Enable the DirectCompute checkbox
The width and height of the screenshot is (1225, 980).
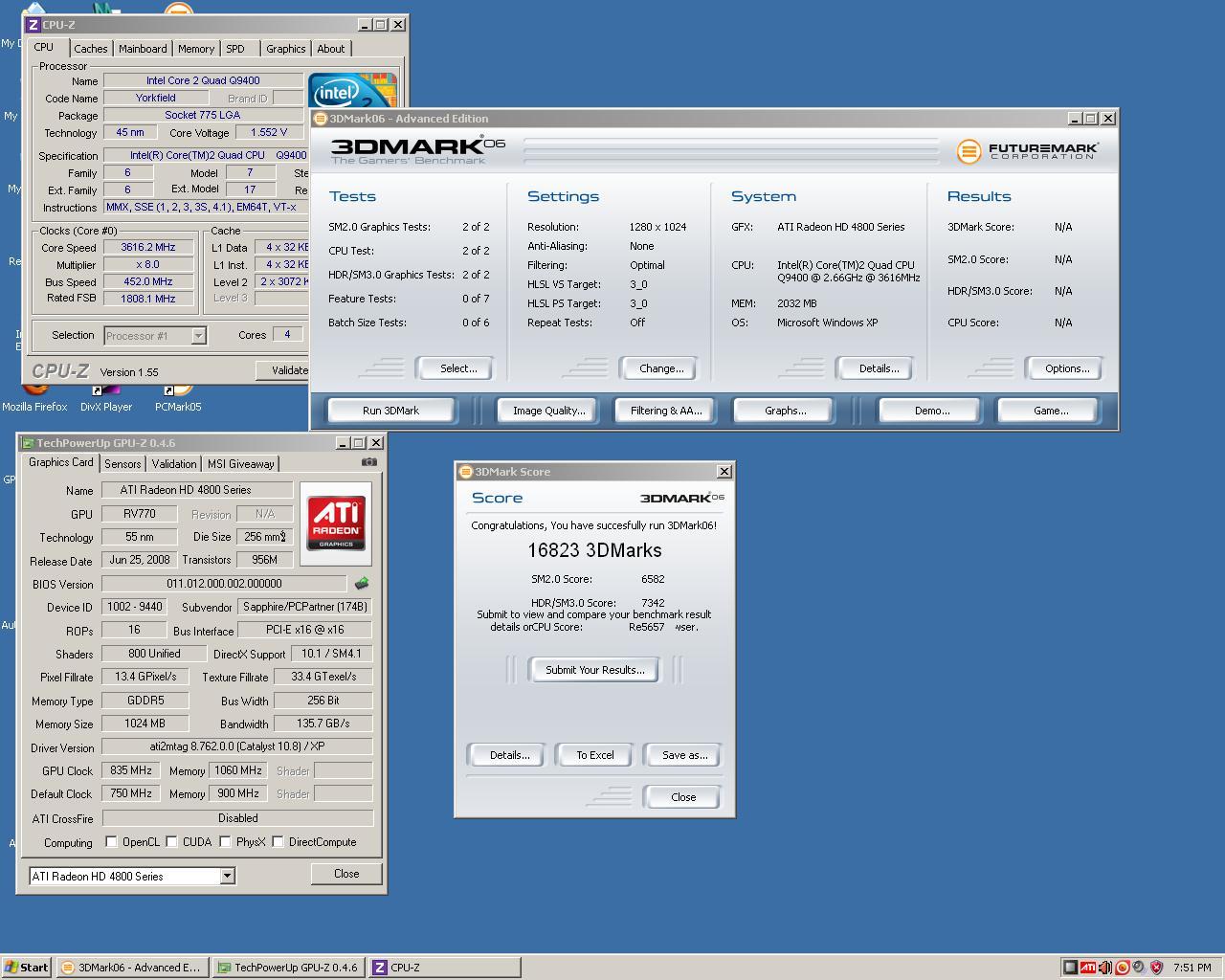(278, 842)
